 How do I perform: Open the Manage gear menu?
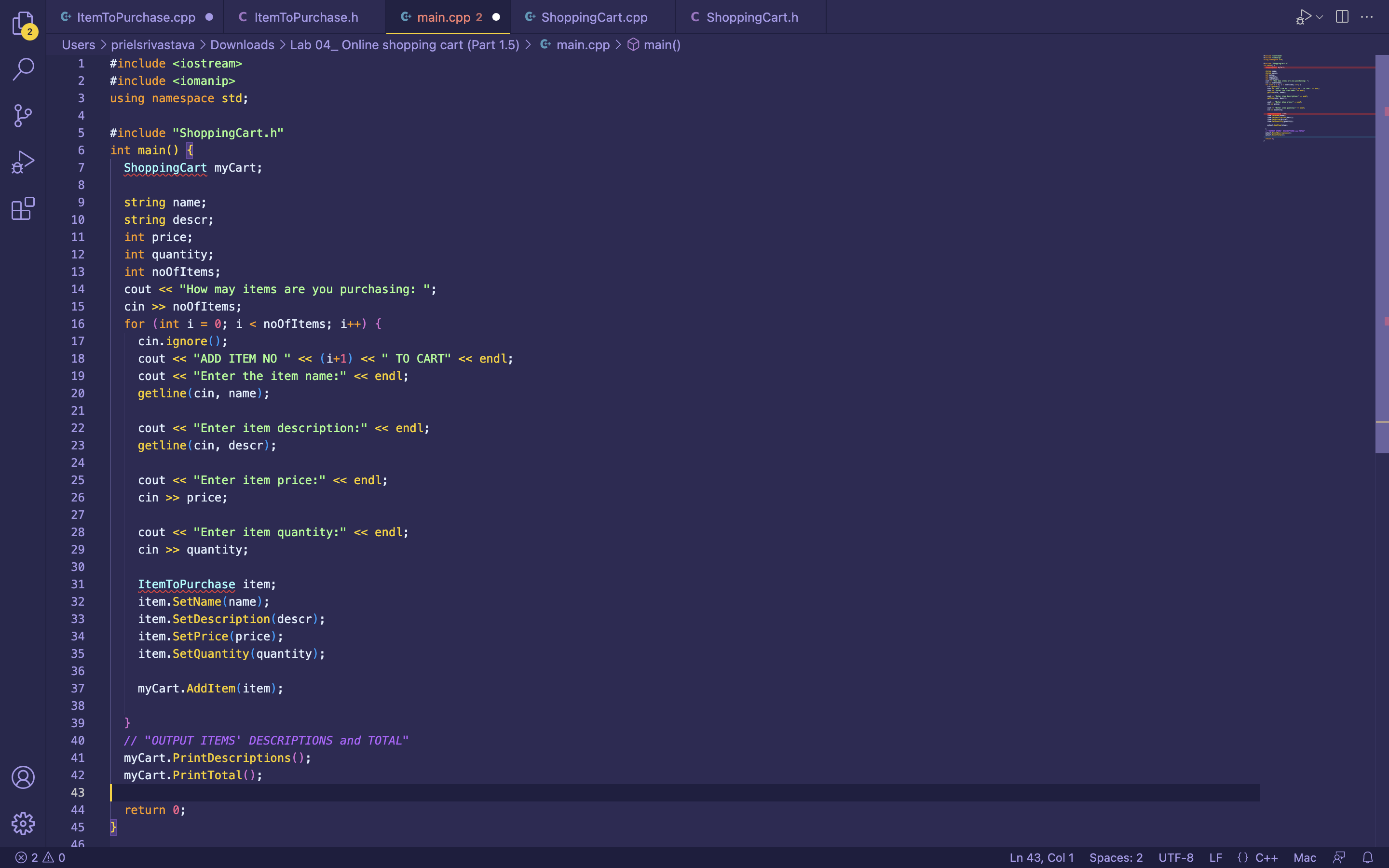tap(23, 823)
